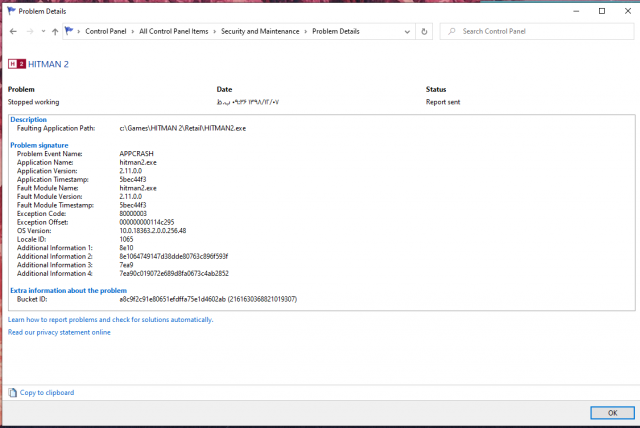Go up one level with Up arrow

(x=55, y=32)
